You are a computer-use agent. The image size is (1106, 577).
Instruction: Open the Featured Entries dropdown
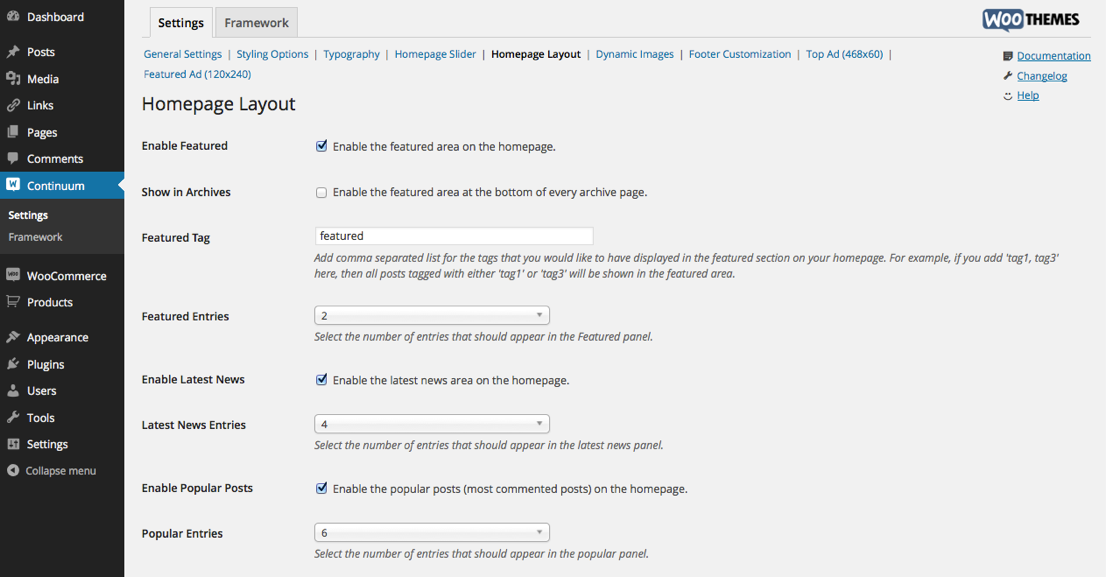click(432, 316)
